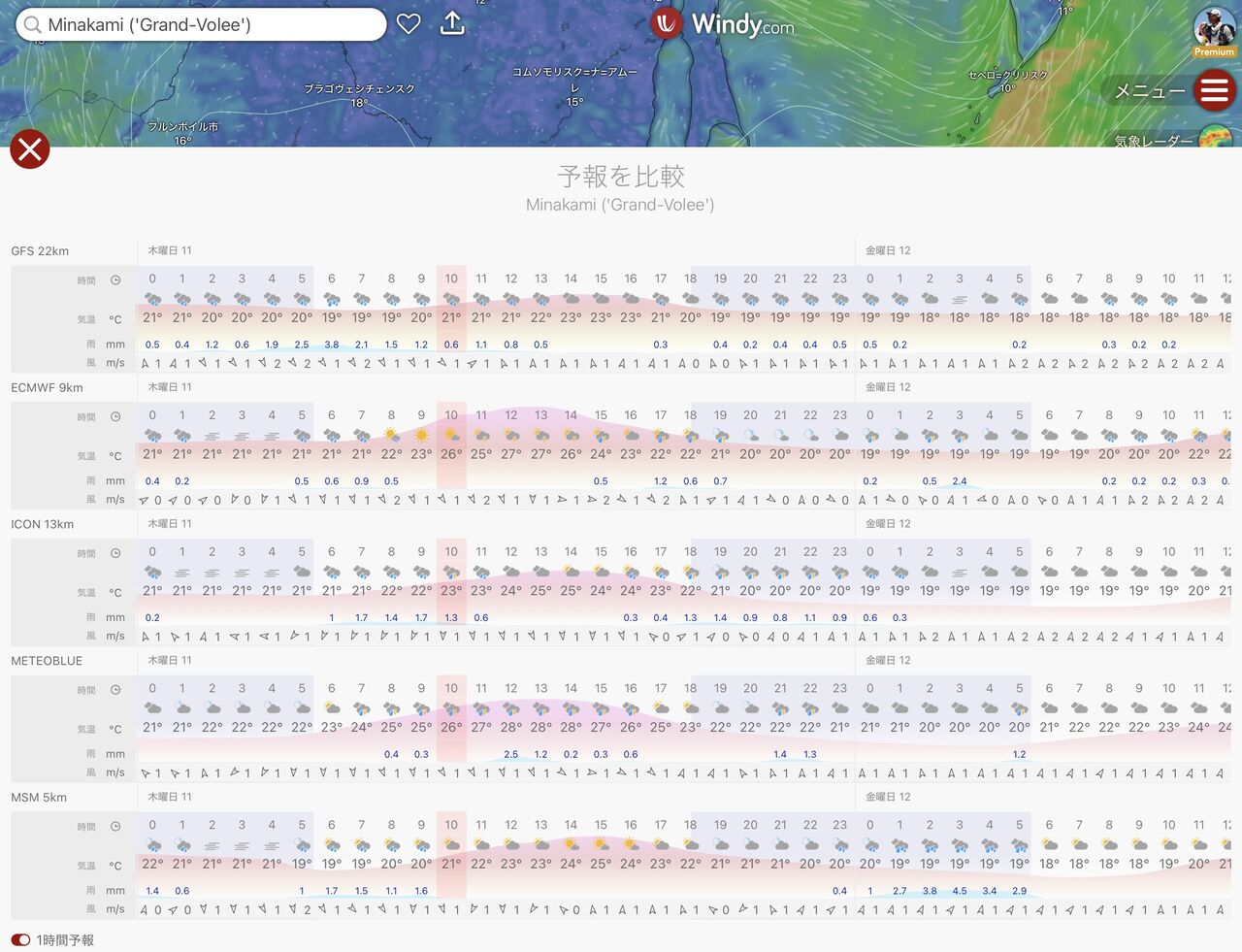Click ICON fog icon at hour 2
This screenshot has height=952, width=1242.
click(212, 573)
